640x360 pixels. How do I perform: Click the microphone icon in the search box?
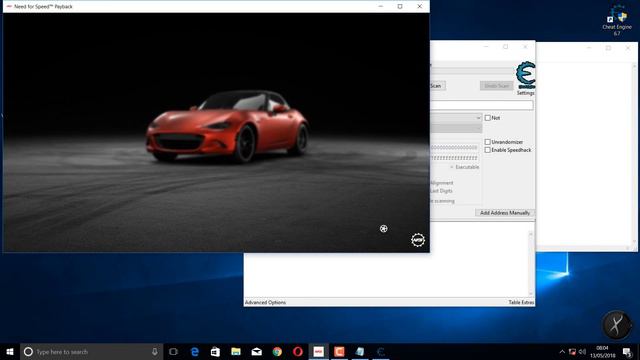155,351
